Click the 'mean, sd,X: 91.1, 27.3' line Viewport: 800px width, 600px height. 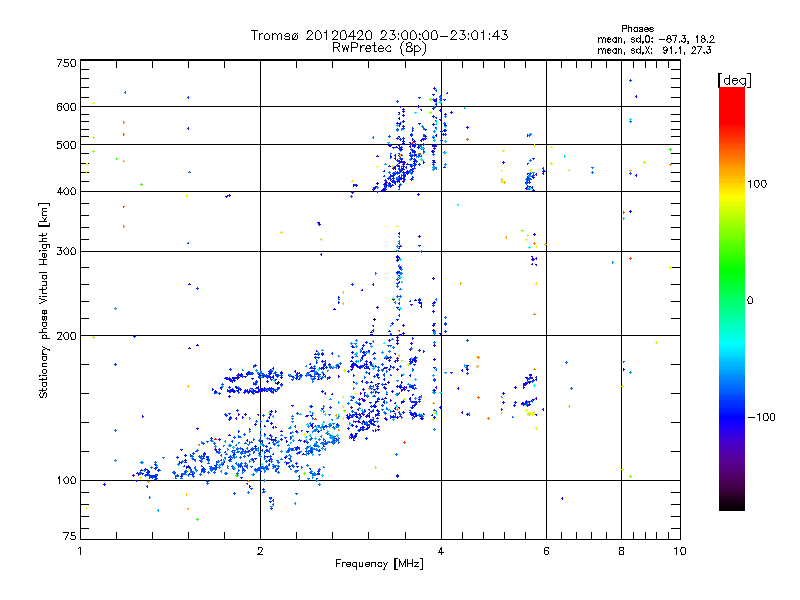pyautogui.click(x=654, y=50)
